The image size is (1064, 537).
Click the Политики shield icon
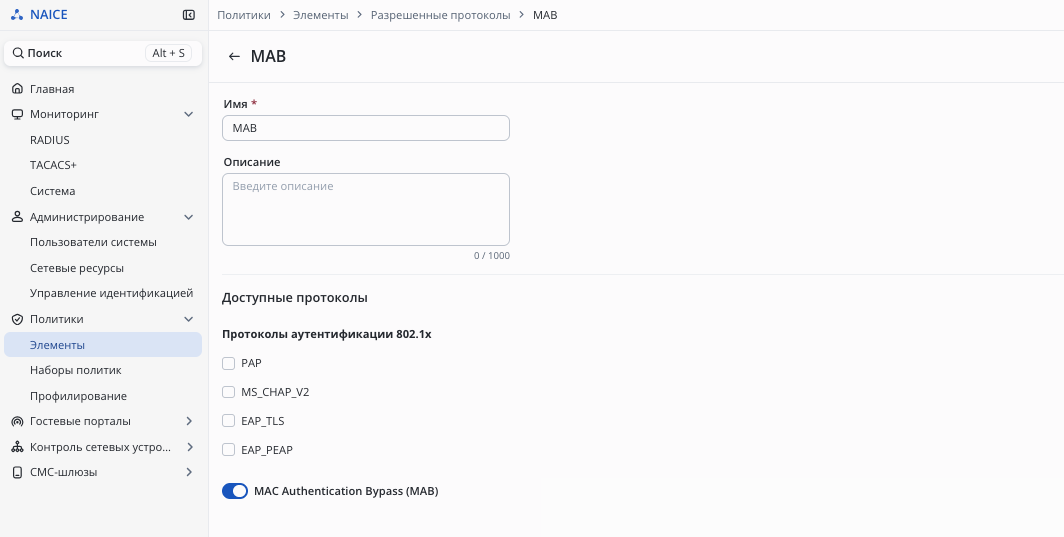pyautogui.click(x=17, y=319)
